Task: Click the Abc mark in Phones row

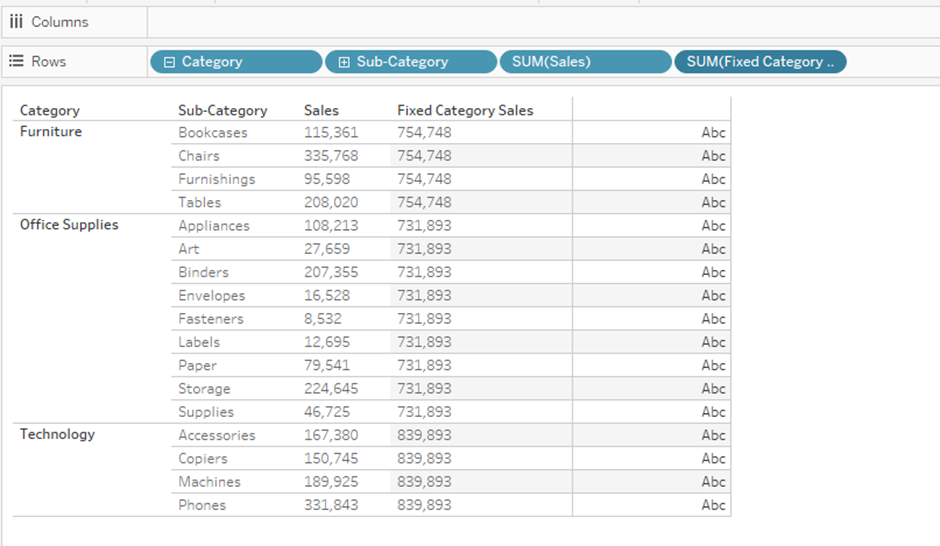Action: [713, 505]
